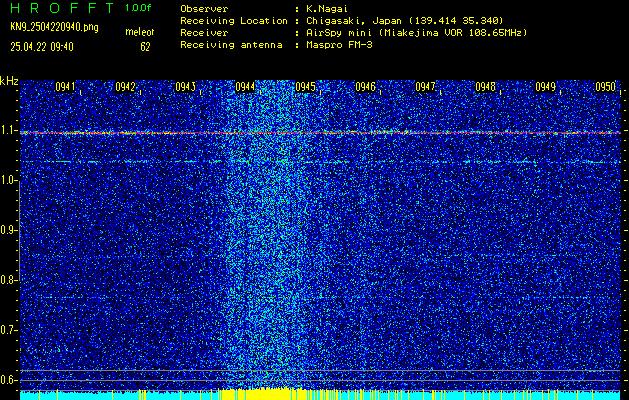
Task: Click the red carrier signal line
Action: (320, 132)
